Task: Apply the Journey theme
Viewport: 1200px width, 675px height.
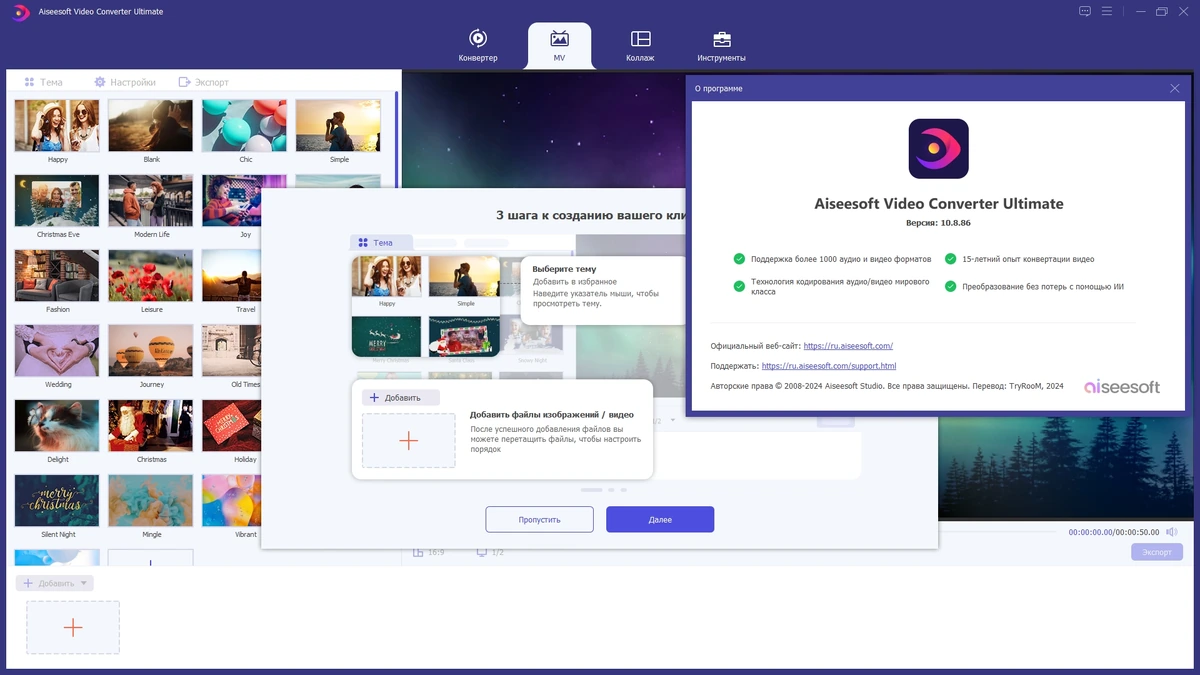Action: [x=151, y=350]
